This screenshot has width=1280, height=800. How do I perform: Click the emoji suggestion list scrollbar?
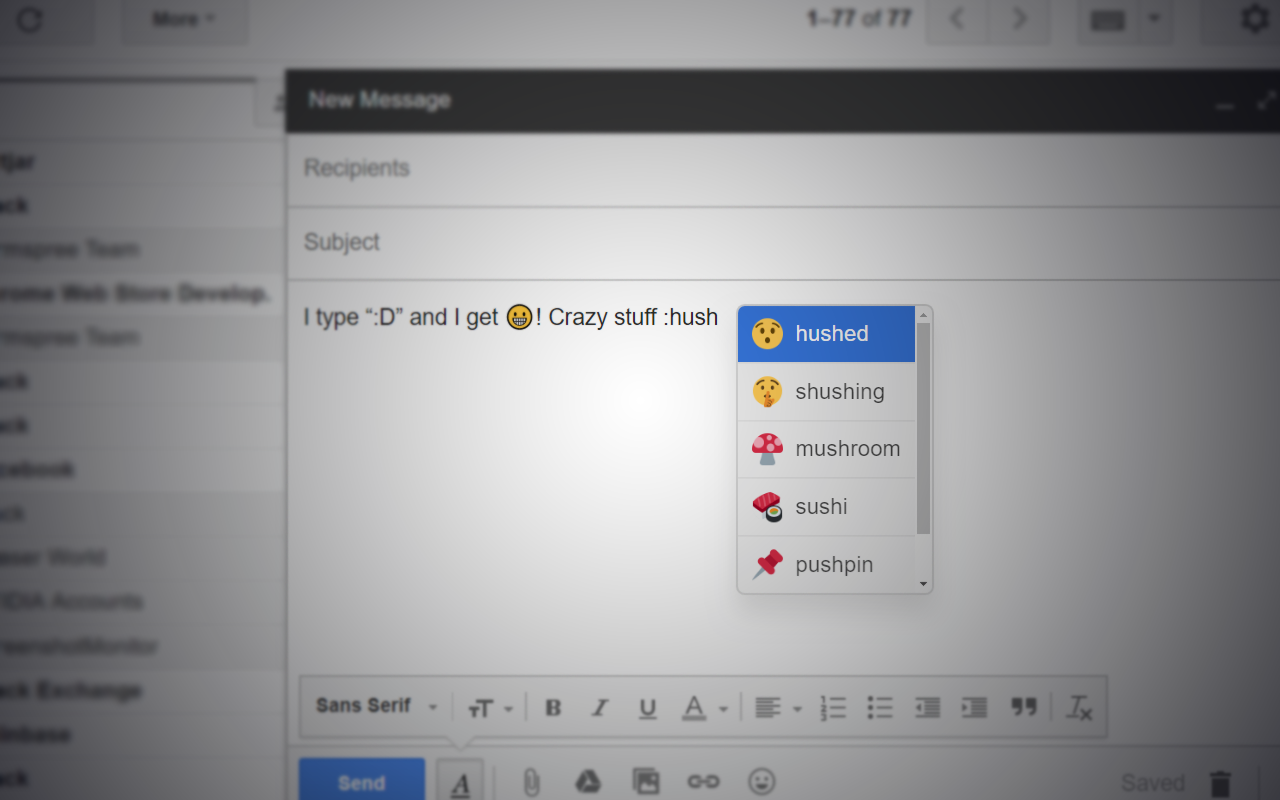click(923, 428)
